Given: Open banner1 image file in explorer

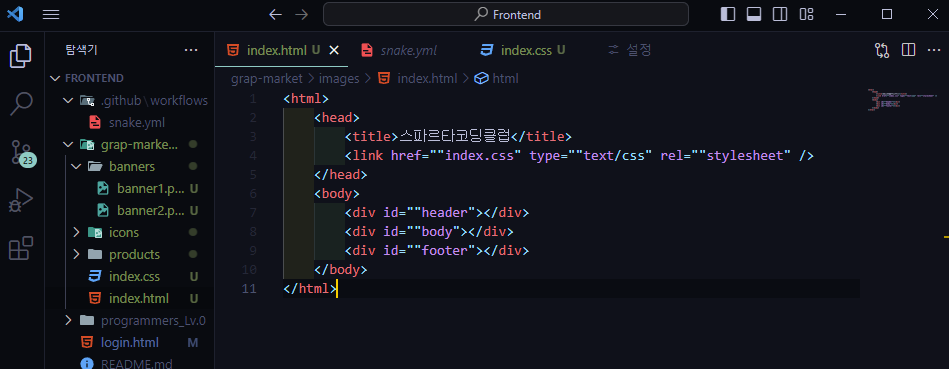Looking at the screenshot, I should point(149,188).
